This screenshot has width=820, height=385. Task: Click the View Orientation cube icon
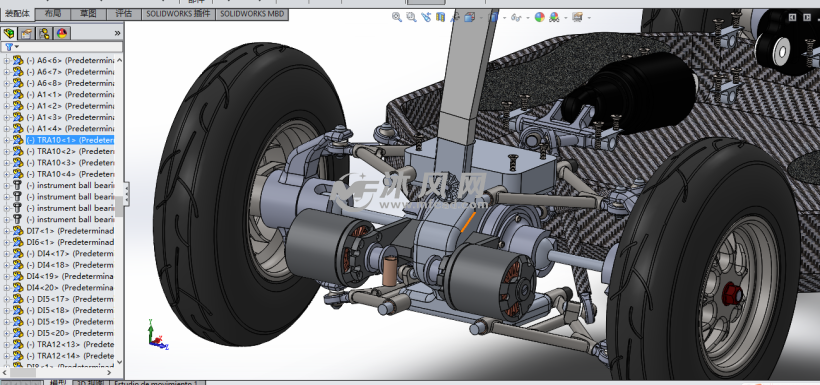point(469,17)
